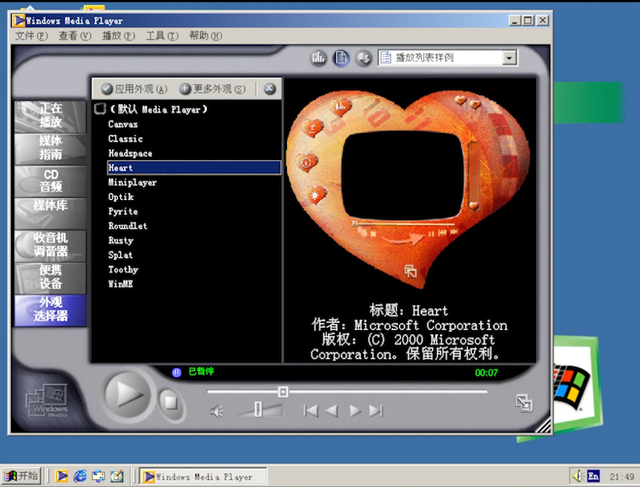Select the Heart skin

(x=194, y=168)
